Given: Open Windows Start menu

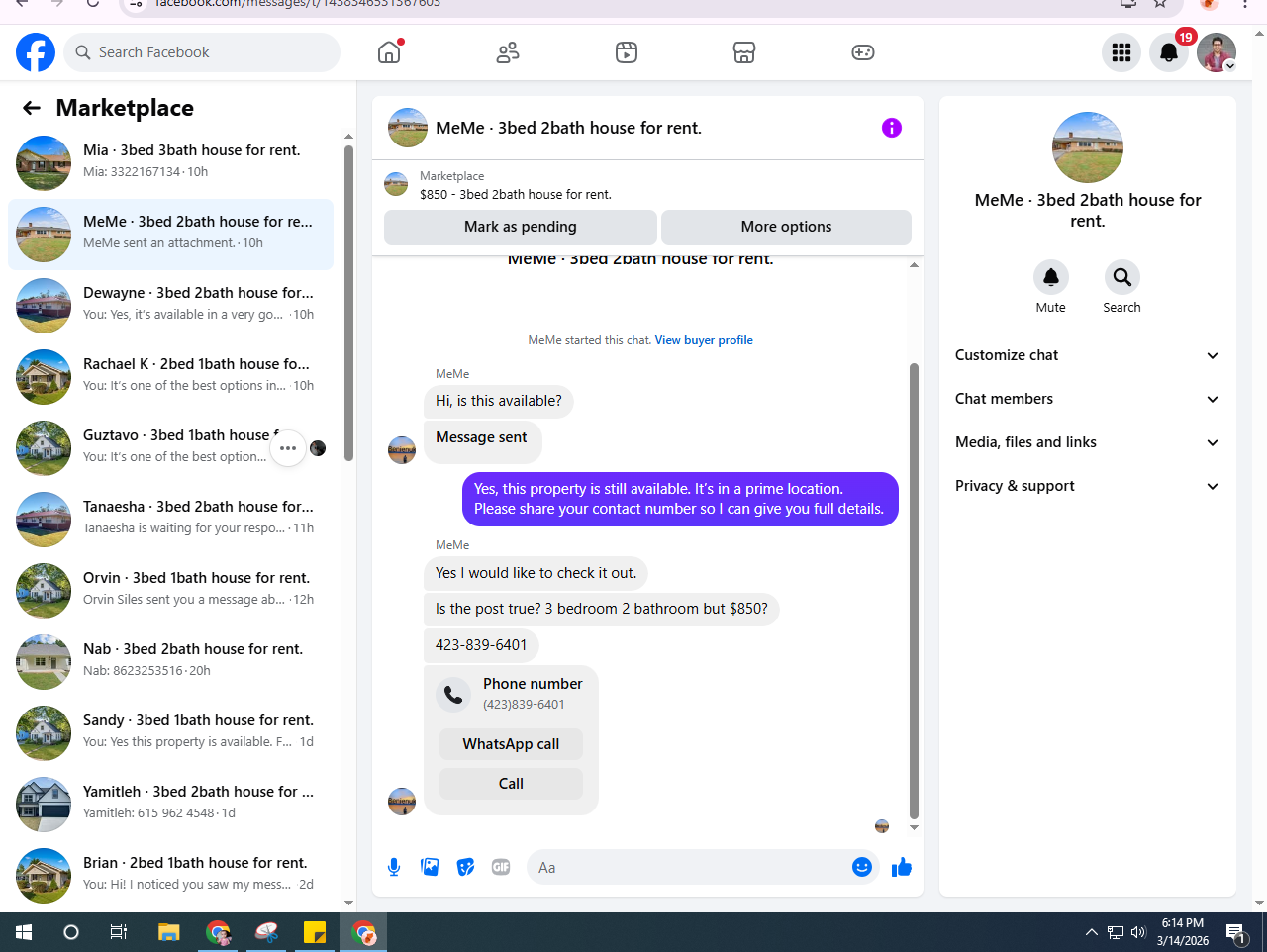Looking at the screenshot, I should tap(24, 932).
